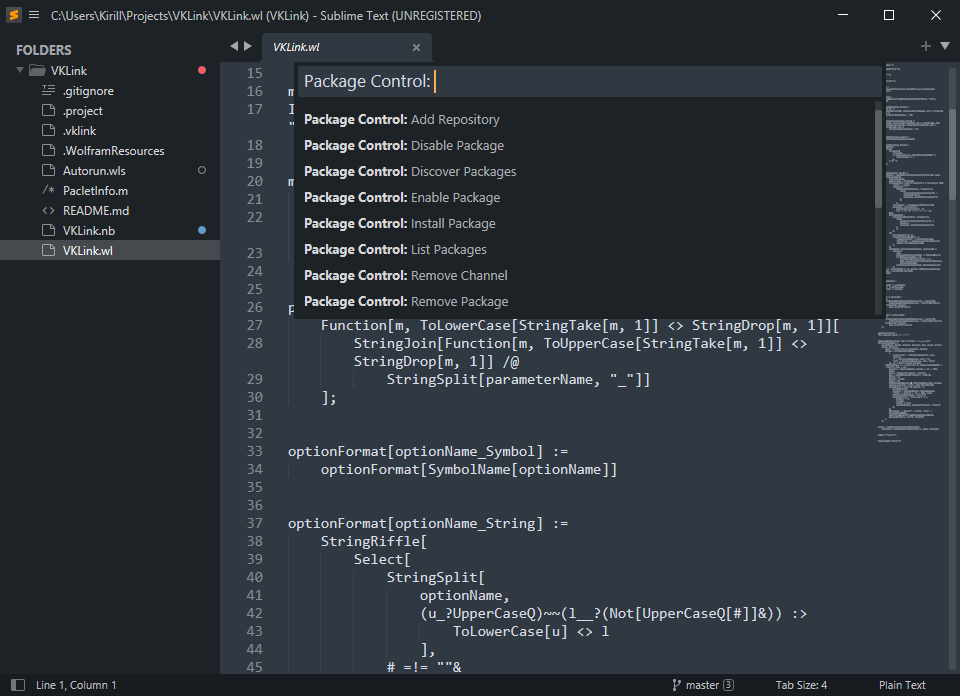Image resolution: width=960 pixels, height=696 pixels.
Task: Click line number 33 in the gutter
Action: tap(255, 451)
